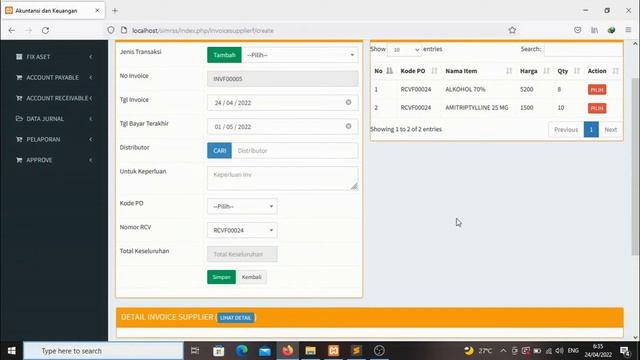Sort table by No column

coord(383,71)
